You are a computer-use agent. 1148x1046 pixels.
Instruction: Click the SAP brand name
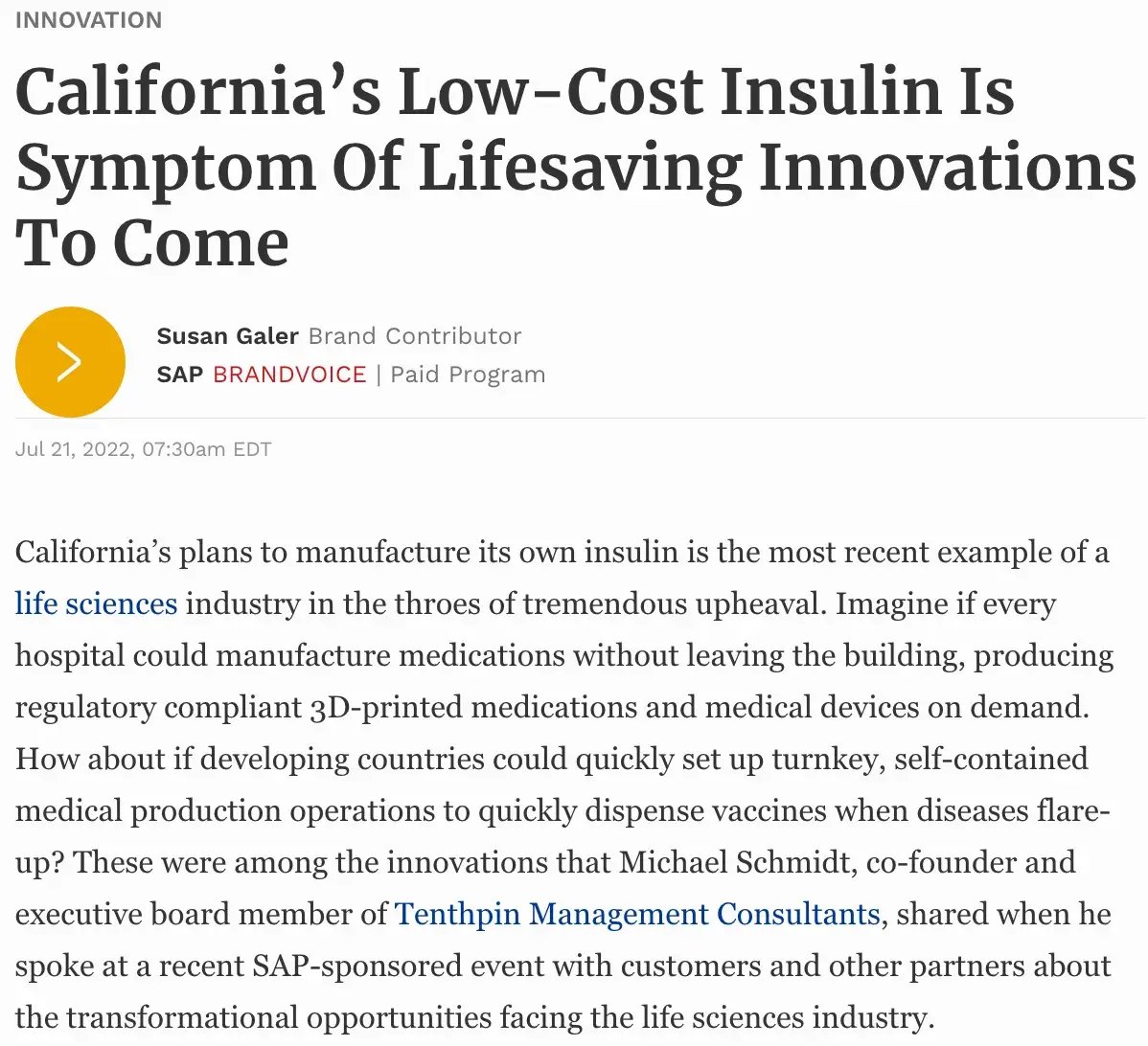(x=179, y=375)
